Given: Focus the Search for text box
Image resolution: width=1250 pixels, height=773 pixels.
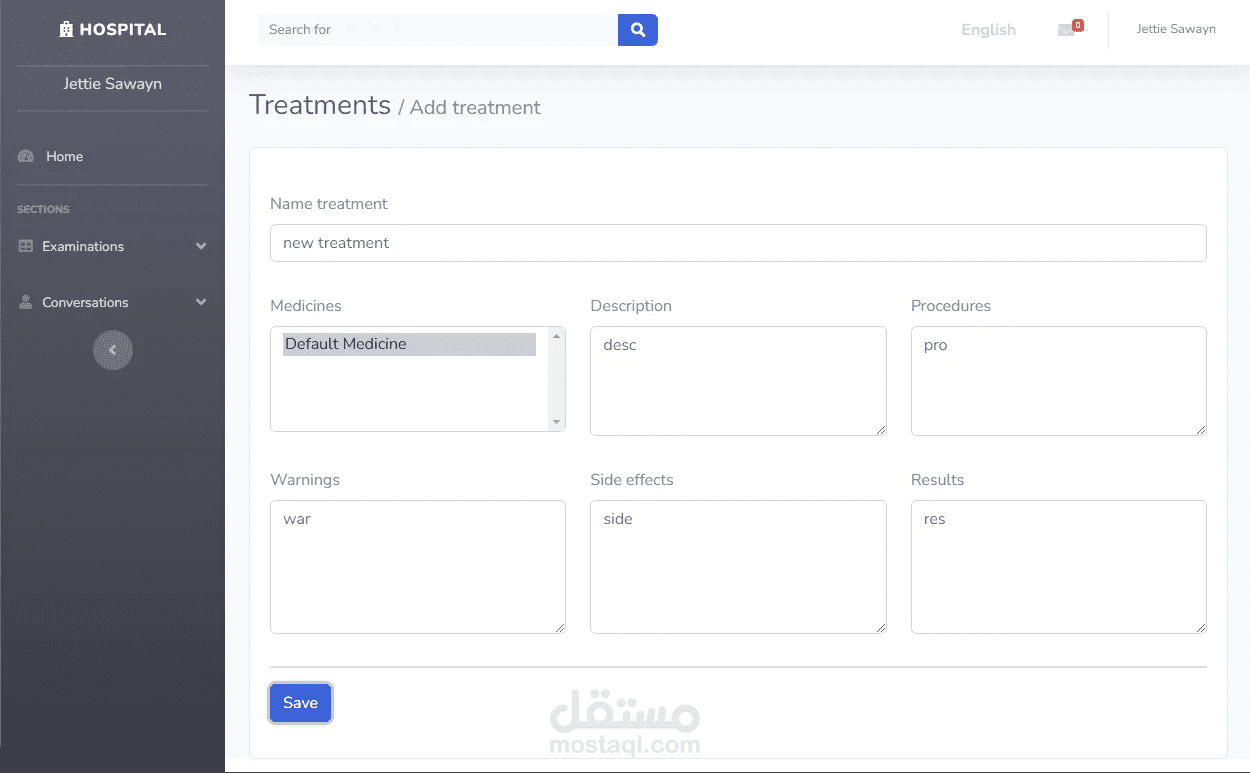Looking at the screenshot, I should pos(438,30).
